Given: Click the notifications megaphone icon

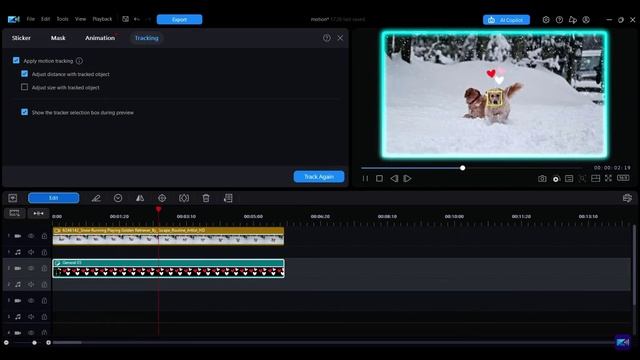Looking at the screenshot, I should 573,20.
